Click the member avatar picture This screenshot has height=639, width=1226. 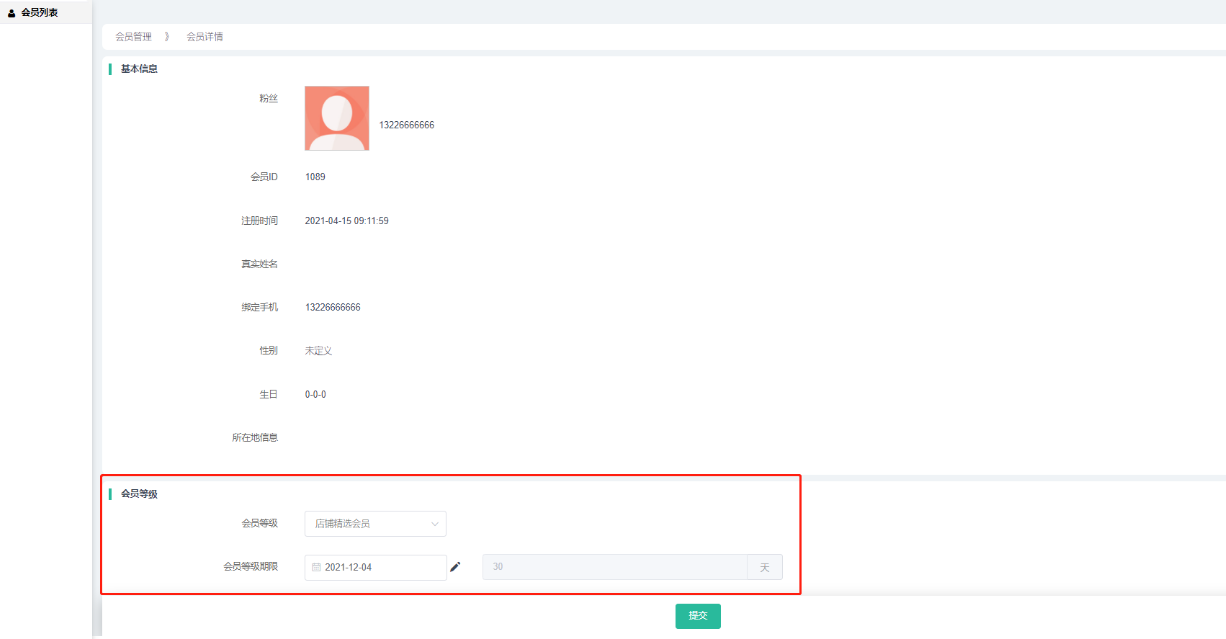337,118
